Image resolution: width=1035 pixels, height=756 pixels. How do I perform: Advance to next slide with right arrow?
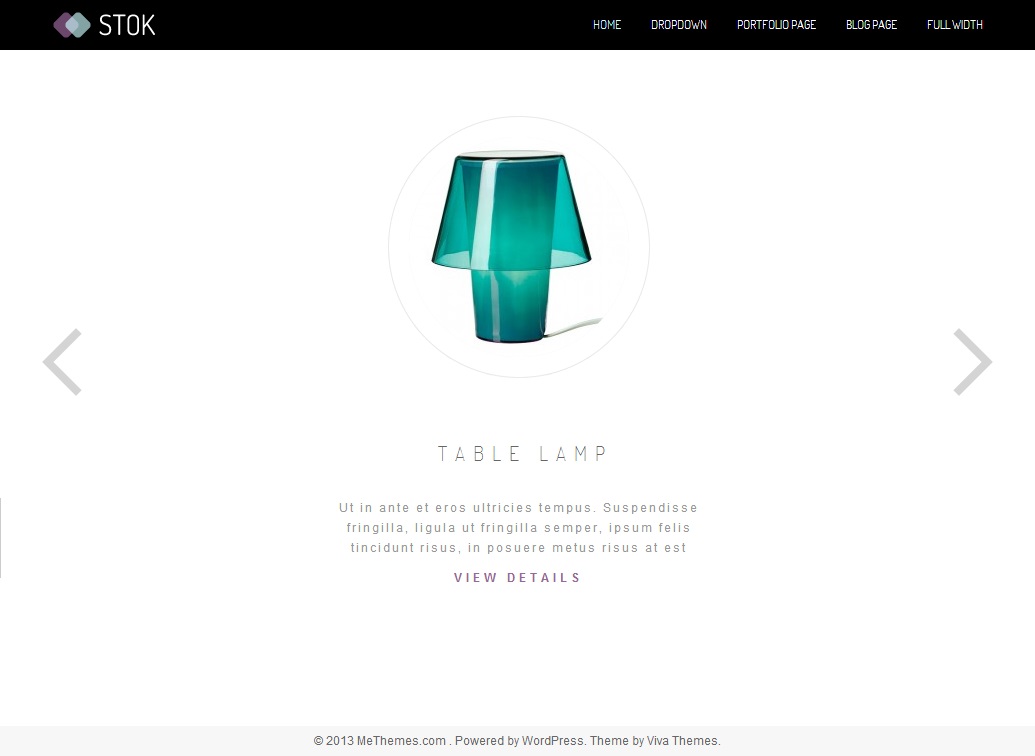tap(973, 362)
